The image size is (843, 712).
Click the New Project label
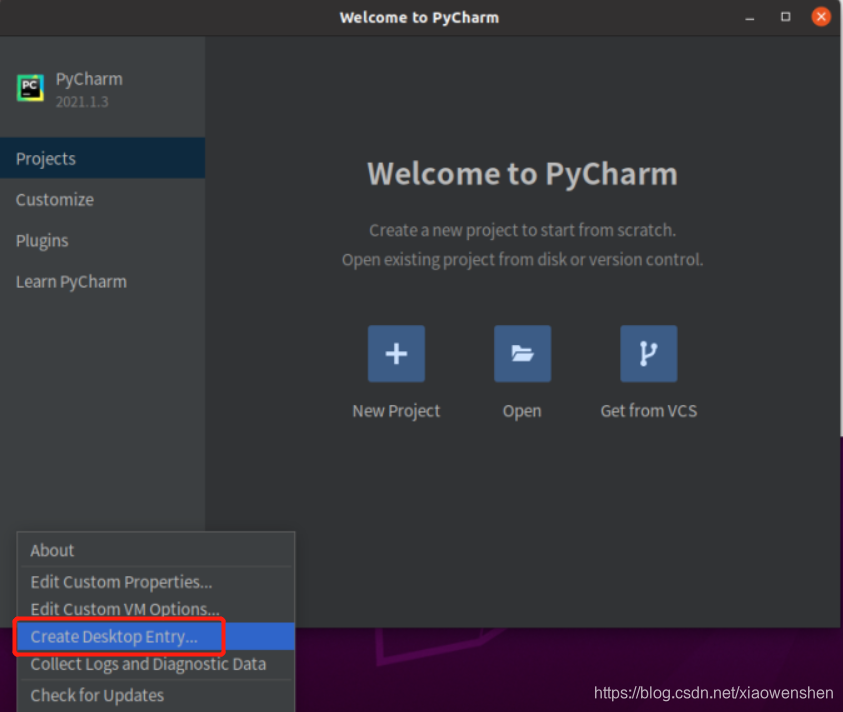point(396,411)
